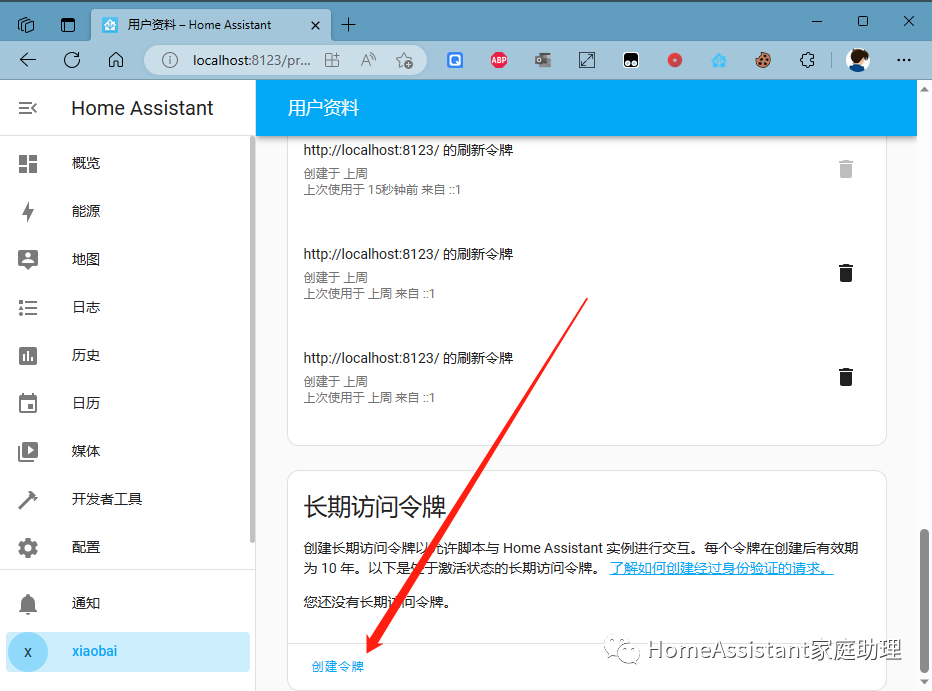Reload the page with the refresh icon
932x691 pixels.
[x=72, y=59]
